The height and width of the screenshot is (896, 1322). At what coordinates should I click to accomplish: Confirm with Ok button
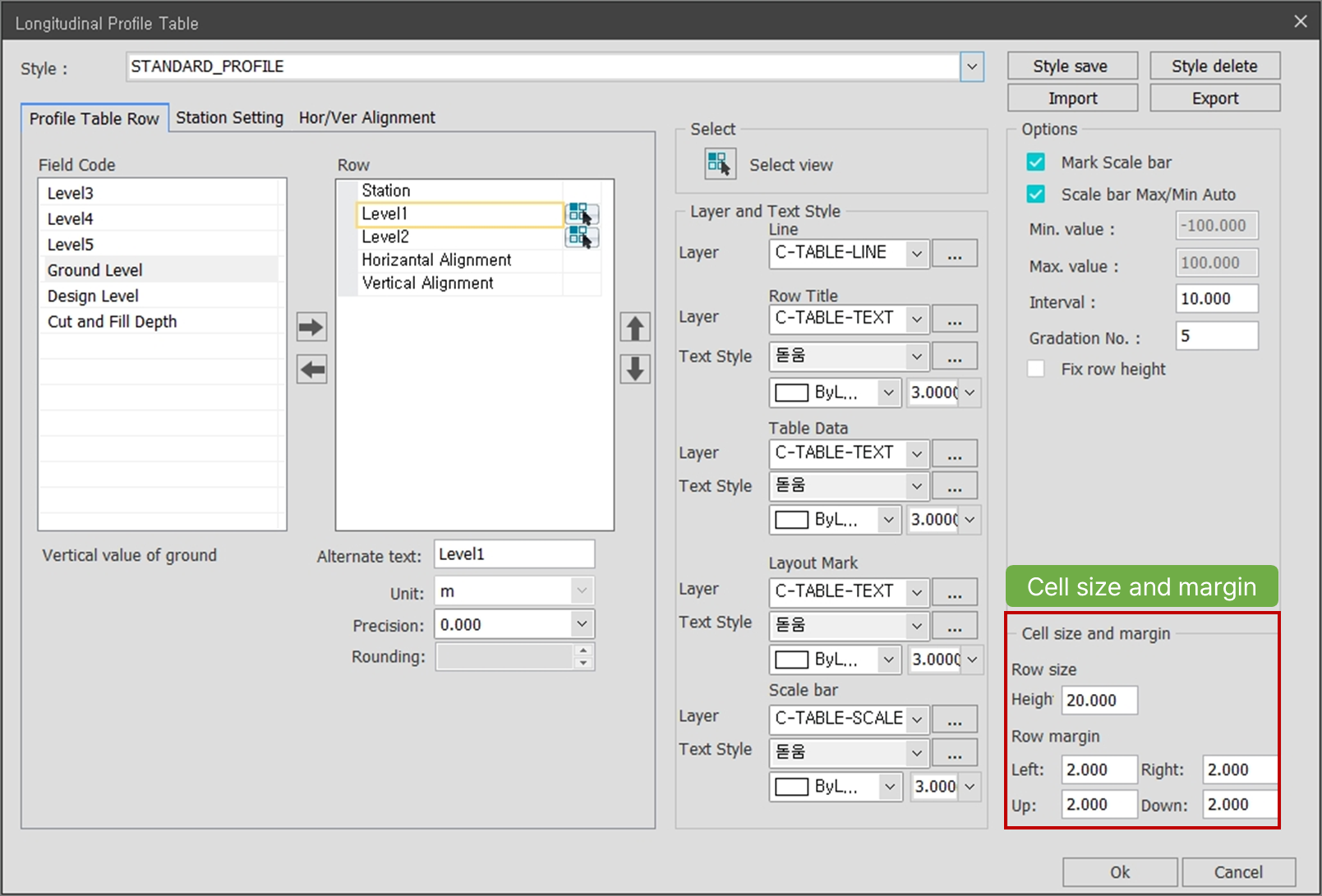tap(1120, 872)
